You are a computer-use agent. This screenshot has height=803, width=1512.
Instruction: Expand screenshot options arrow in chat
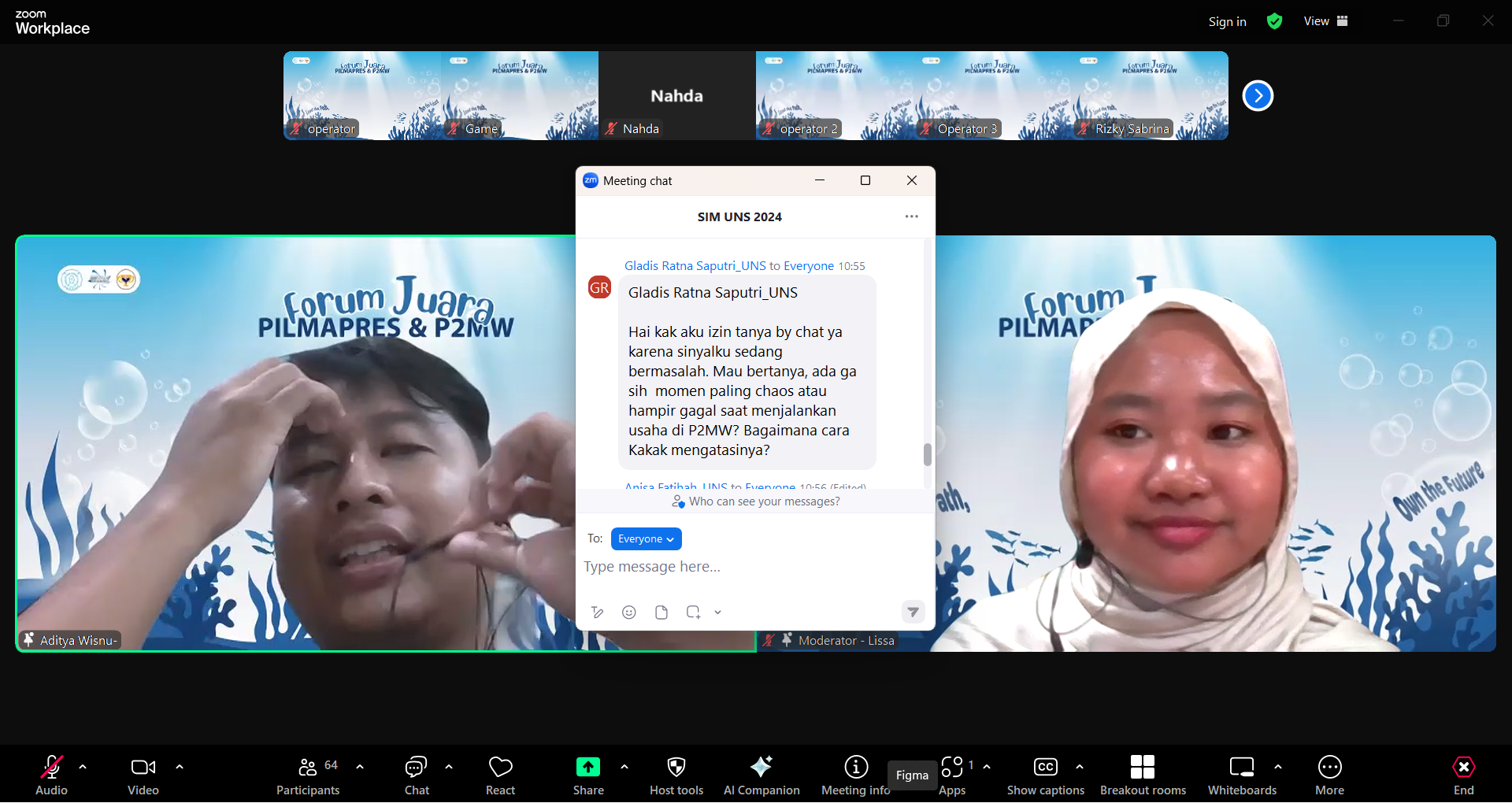coord(718,612)
